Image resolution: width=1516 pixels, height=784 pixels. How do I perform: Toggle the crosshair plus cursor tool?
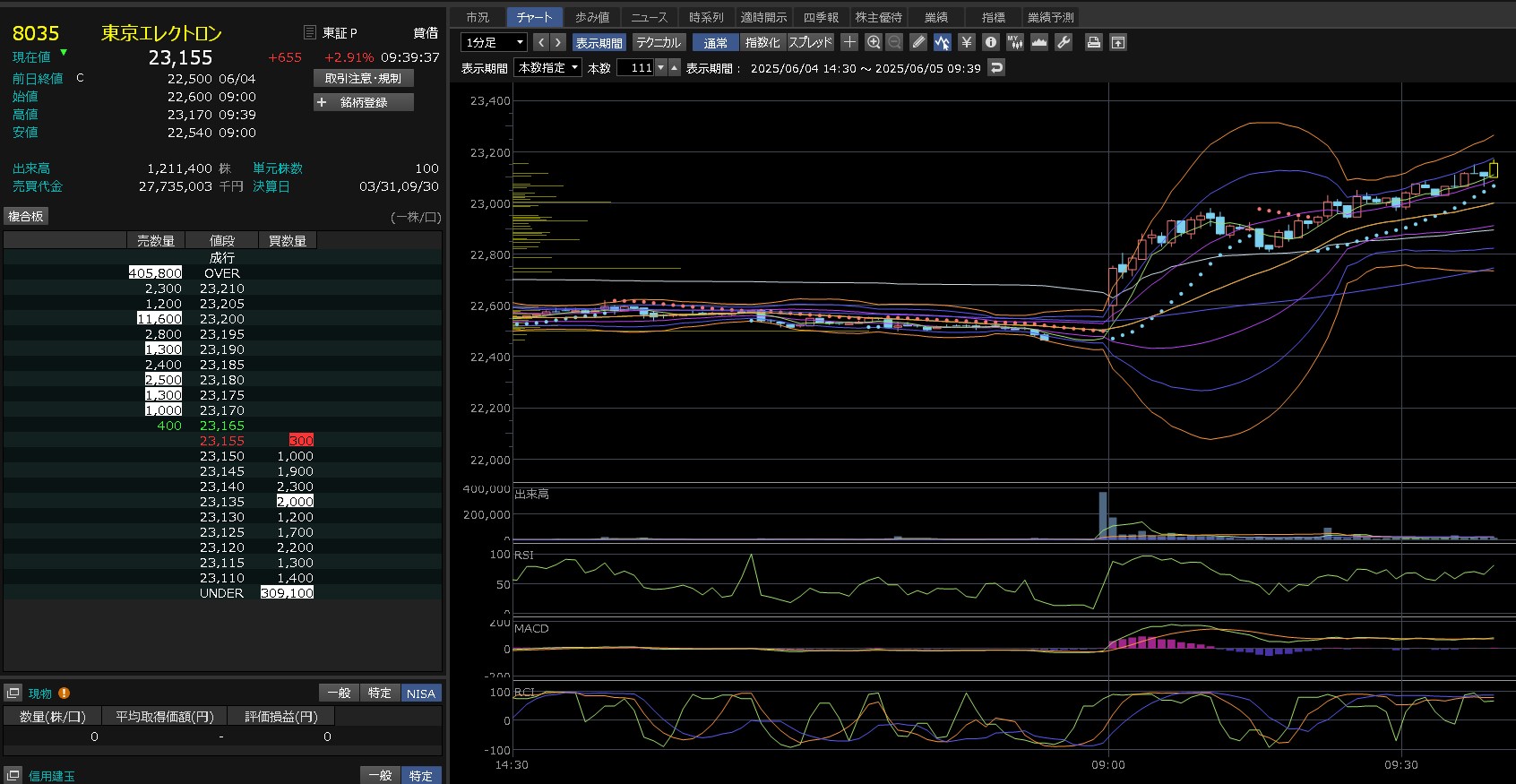[x=849, y=42]
